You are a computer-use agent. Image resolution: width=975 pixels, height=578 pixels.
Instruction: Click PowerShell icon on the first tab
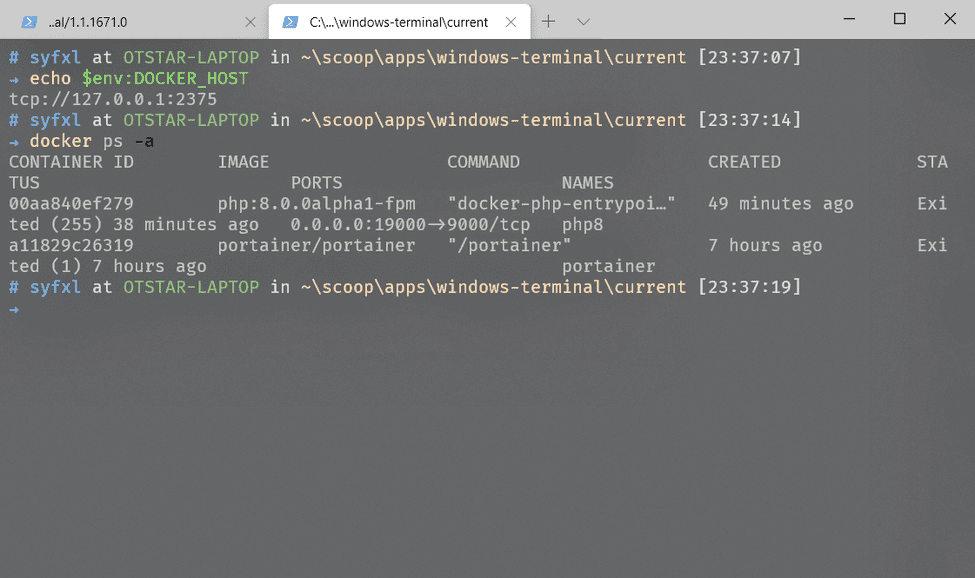click(x=31, y=21)
